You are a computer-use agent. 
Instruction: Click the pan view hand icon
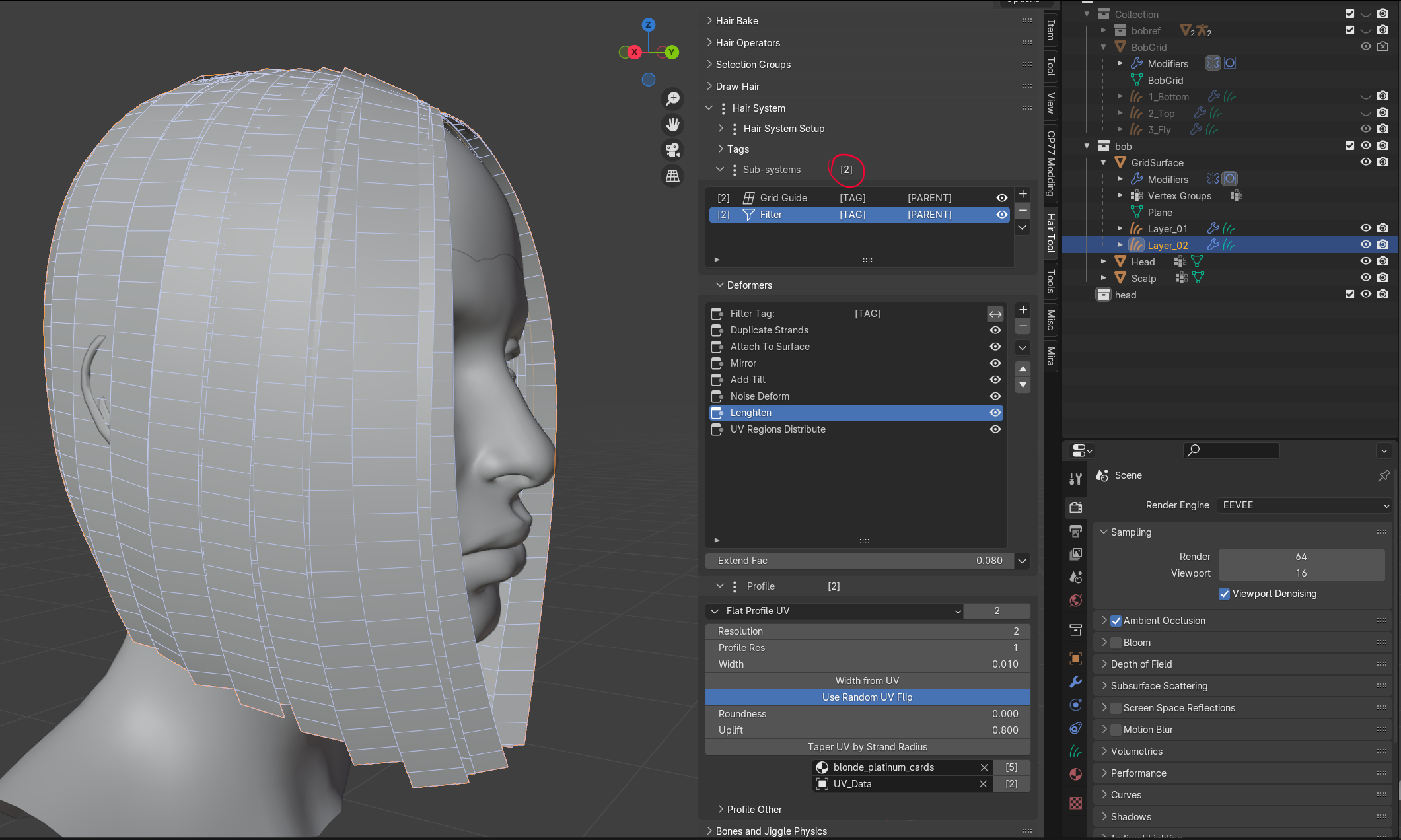click(x=672, y=124)
